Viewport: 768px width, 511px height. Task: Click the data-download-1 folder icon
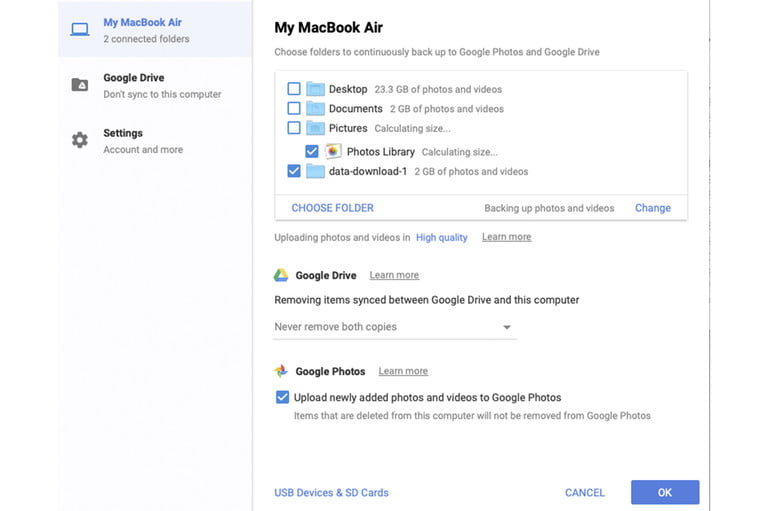(315, 171)
